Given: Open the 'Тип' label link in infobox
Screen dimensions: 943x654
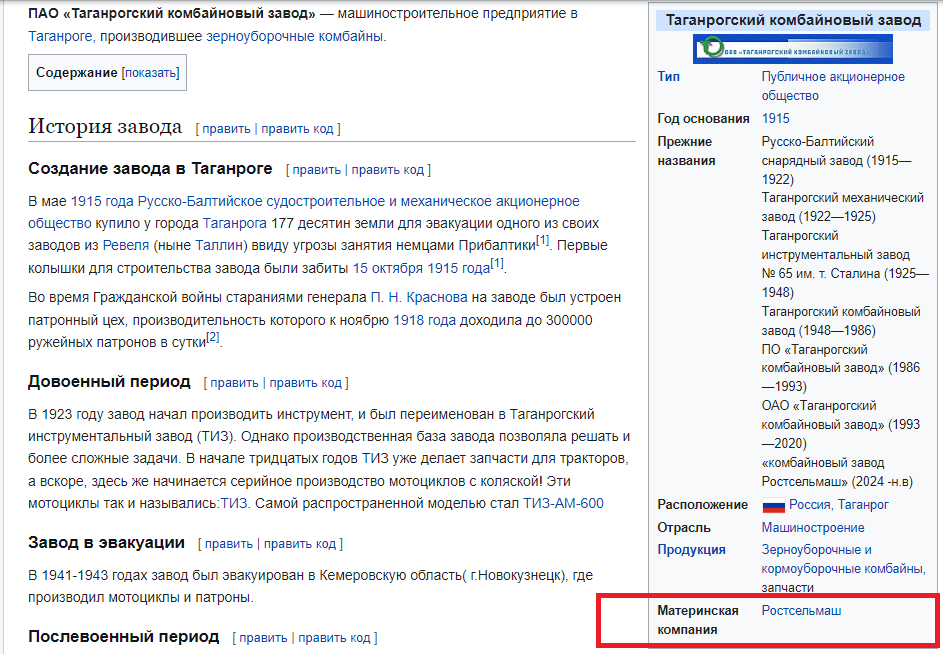Looking at the screenshot, I should (669, 77).
